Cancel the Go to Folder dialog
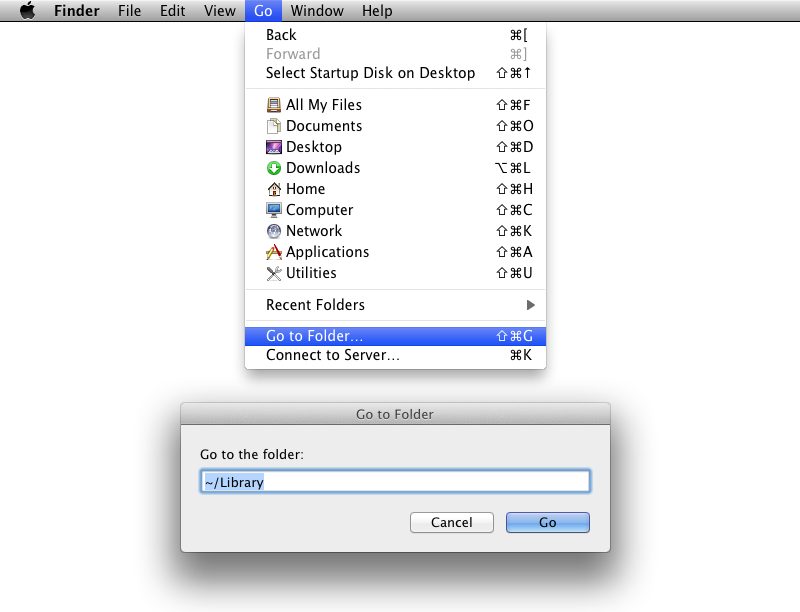 [451, 522]
